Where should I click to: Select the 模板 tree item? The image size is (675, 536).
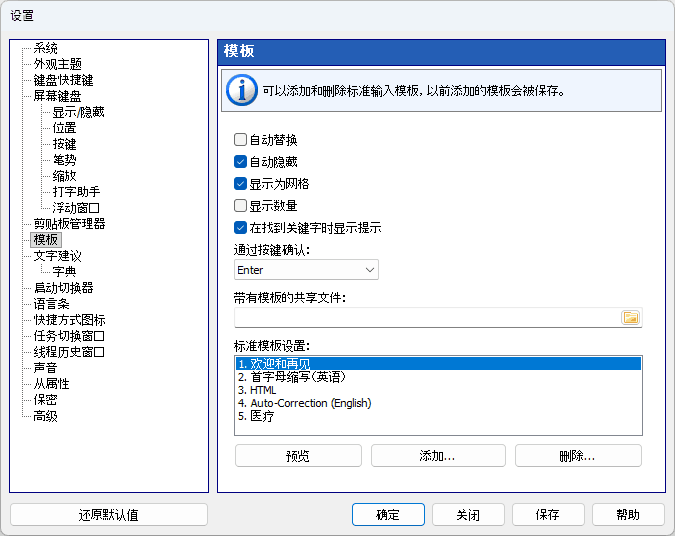(x=46, y=240)
